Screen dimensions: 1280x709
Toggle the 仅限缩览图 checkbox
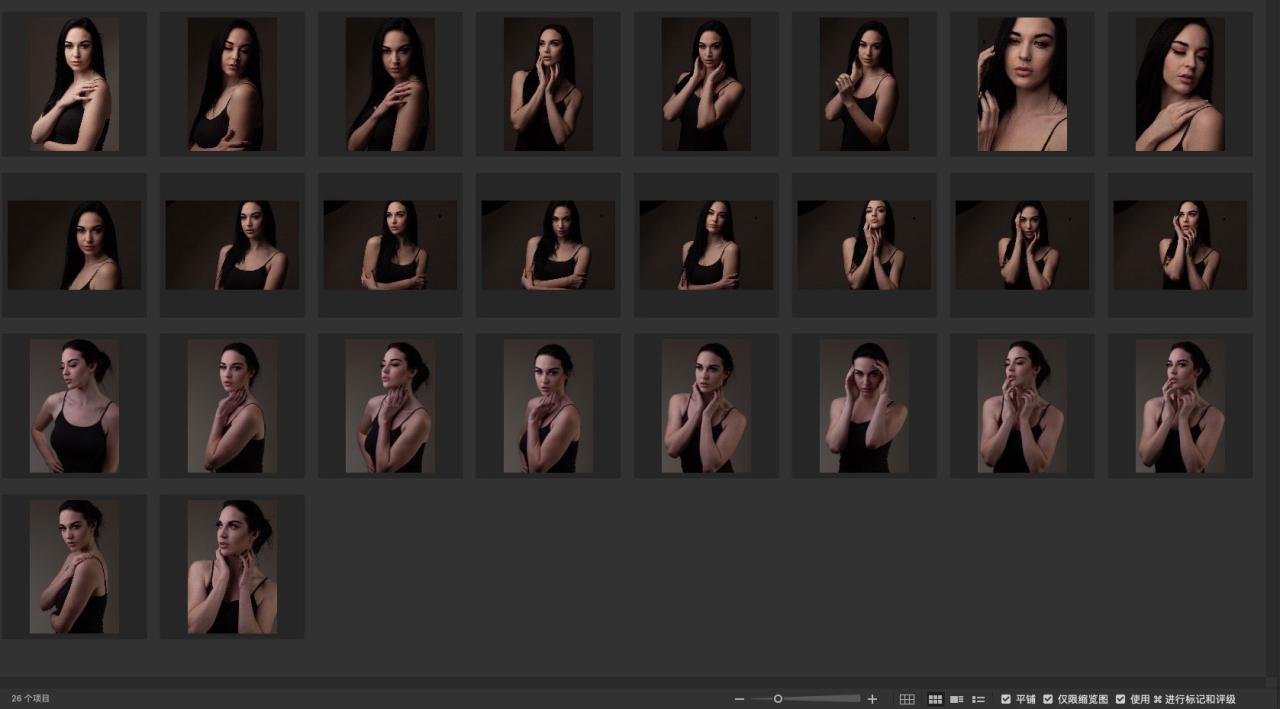tap(1048, 699)
